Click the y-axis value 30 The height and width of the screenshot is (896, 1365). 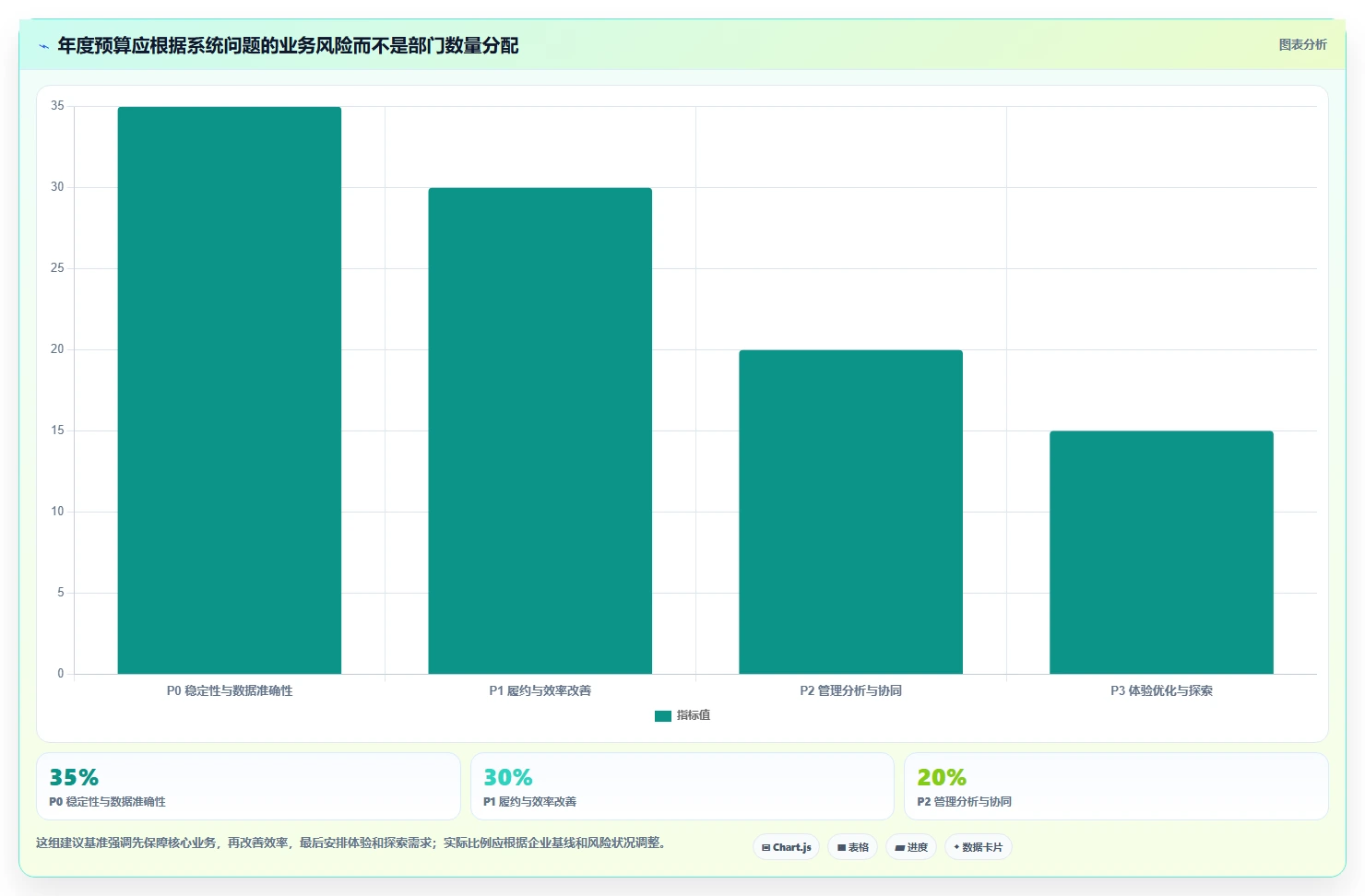point(57,187)
